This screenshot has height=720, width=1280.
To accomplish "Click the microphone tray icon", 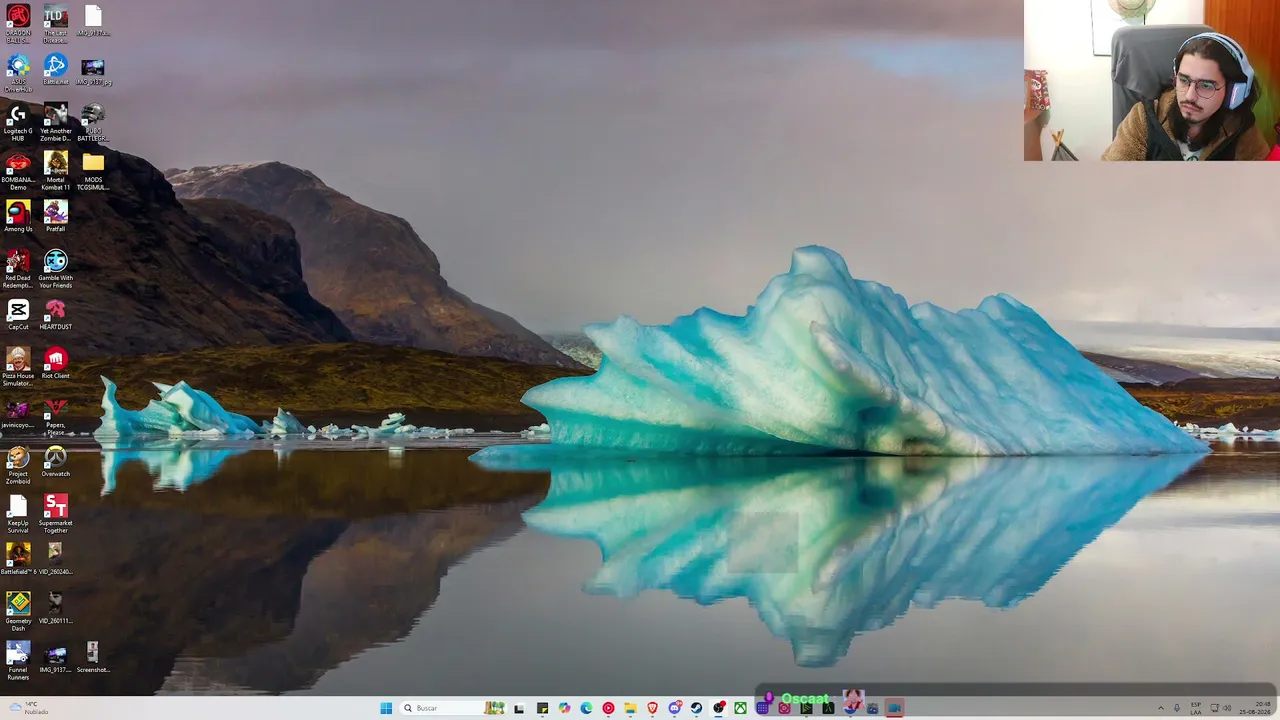I will pyautogui.click(x=1177, y=708).
